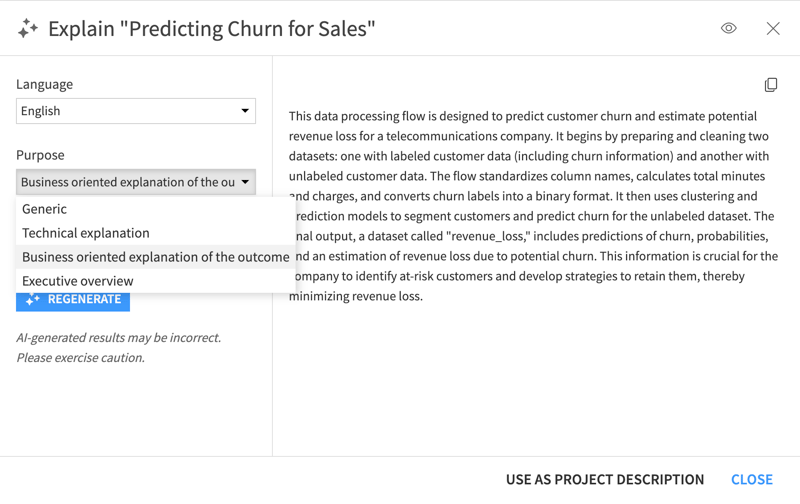Viewport: 800px width, 504px height.
Task: Select the Executive overview option
Action: pyautogui.click(x=78, y=281)
